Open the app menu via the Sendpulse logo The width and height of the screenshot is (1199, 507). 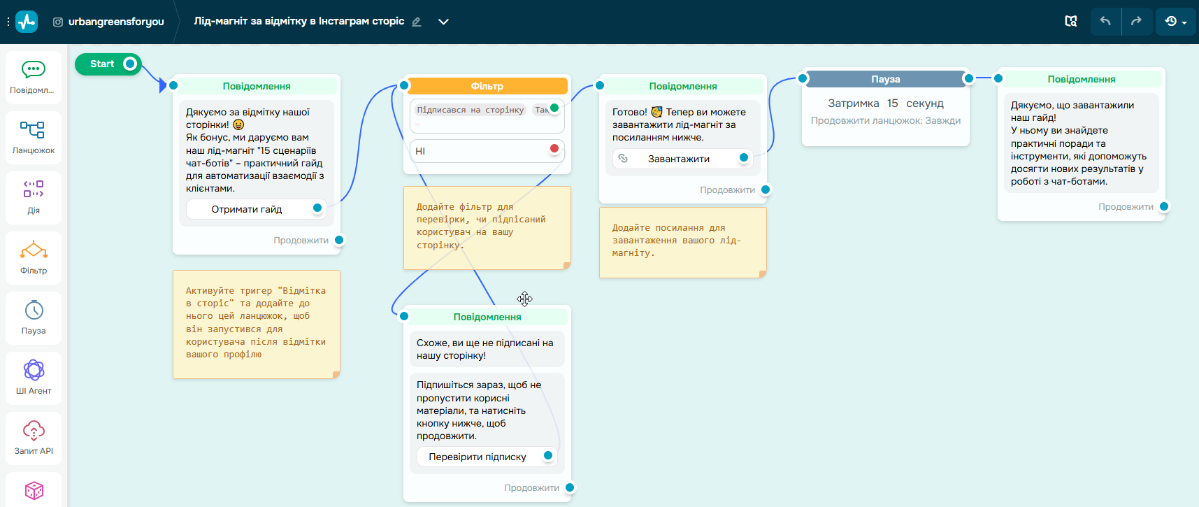(x=26, y=21)
